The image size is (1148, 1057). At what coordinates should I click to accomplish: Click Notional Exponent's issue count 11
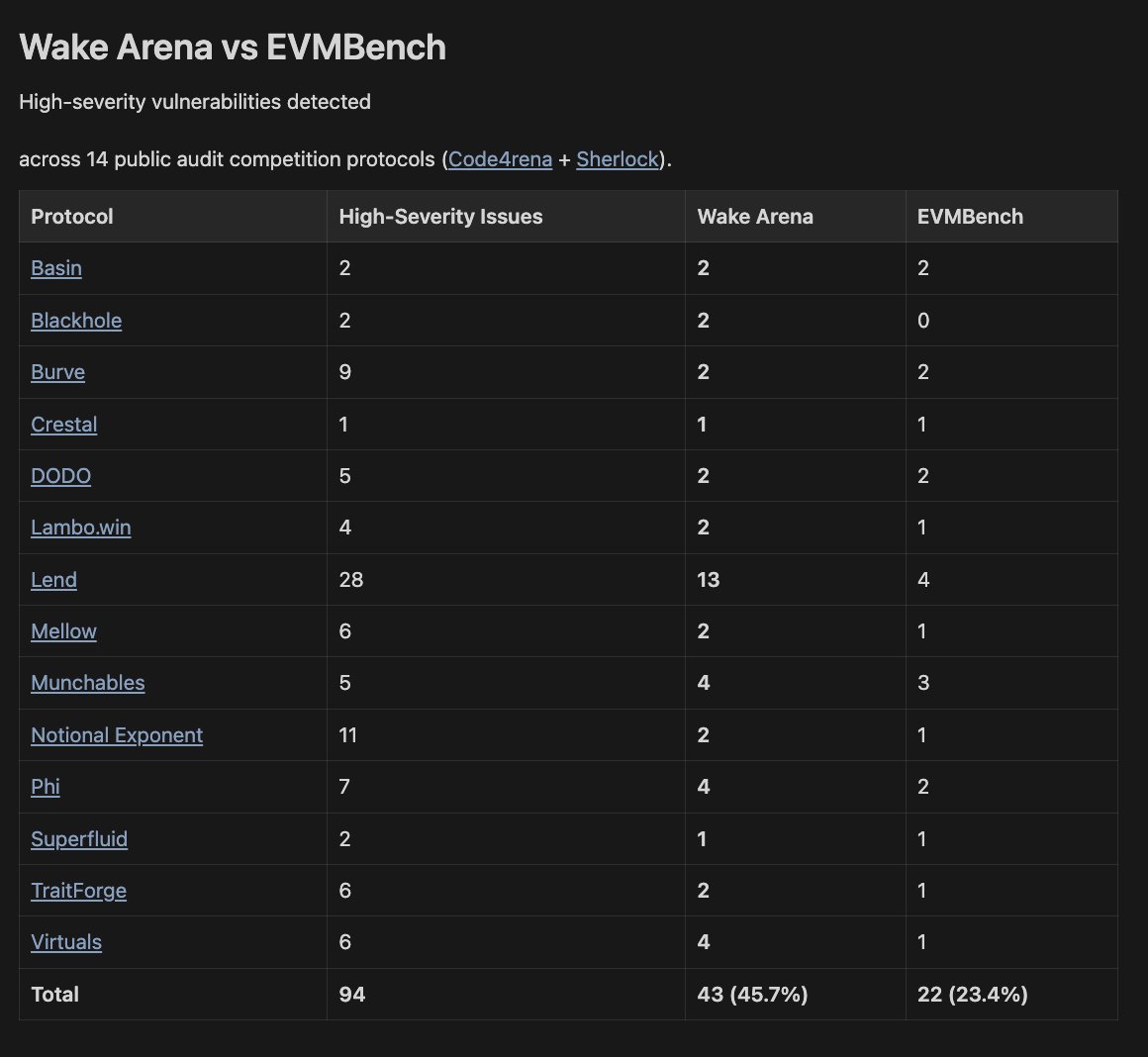click(x=347, y=735)
